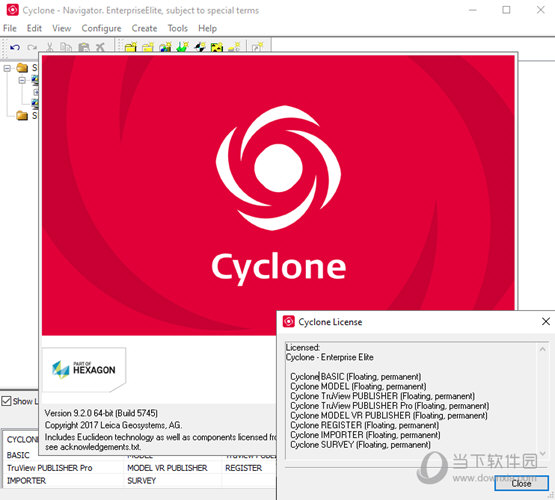Select the top folder icon in the tree

click(22, 67)
